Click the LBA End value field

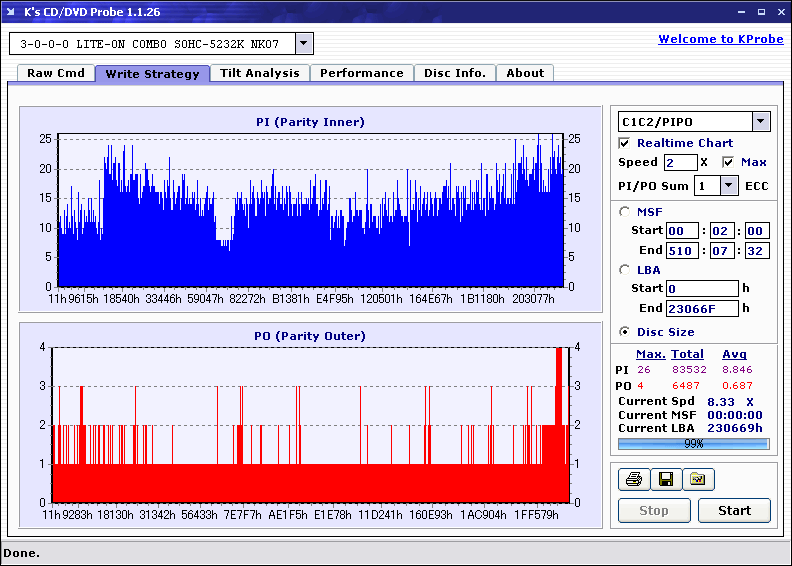(x=703, y=308)
